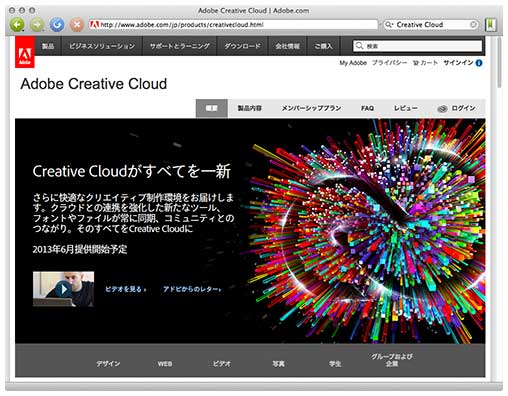Click the browser Creative Cloud search field

[431, 25]
